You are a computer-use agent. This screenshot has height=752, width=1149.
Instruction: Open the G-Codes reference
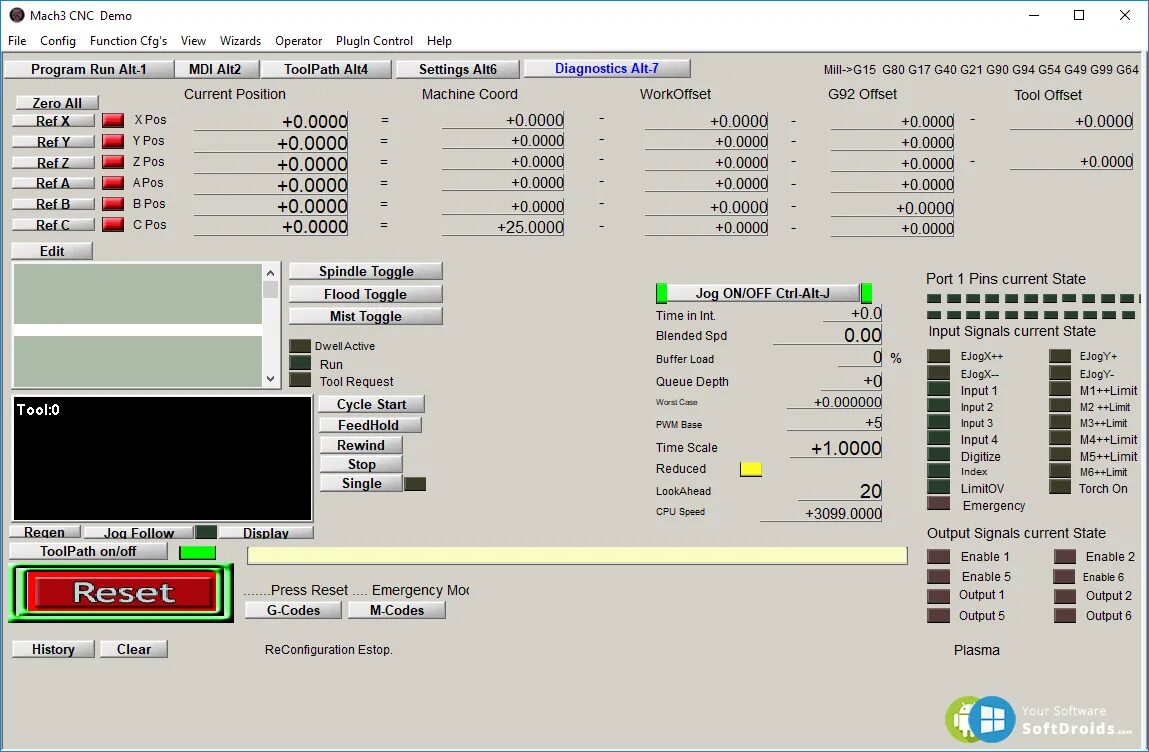(x=293, y=610)
